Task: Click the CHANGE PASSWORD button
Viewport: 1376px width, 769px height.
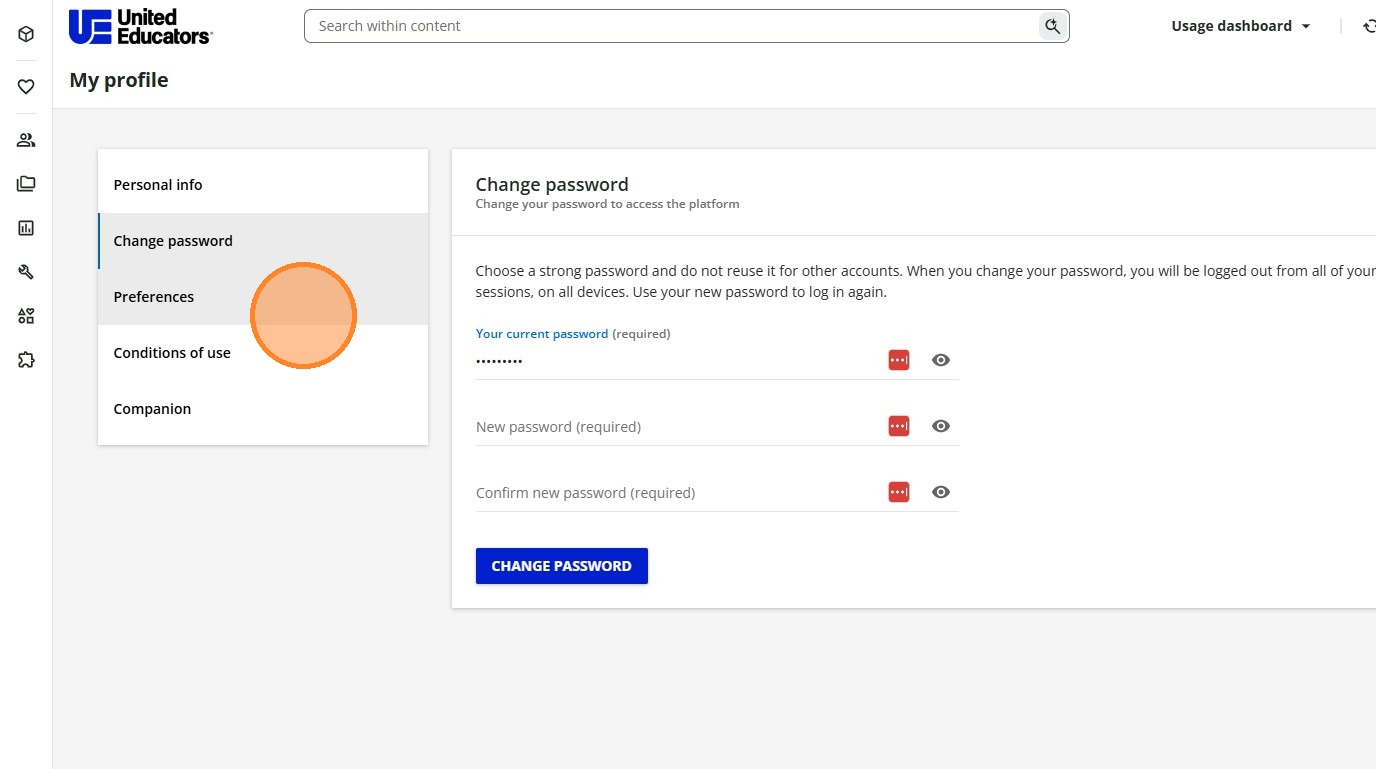Action: pyautogui.click(x=562, y=566)
